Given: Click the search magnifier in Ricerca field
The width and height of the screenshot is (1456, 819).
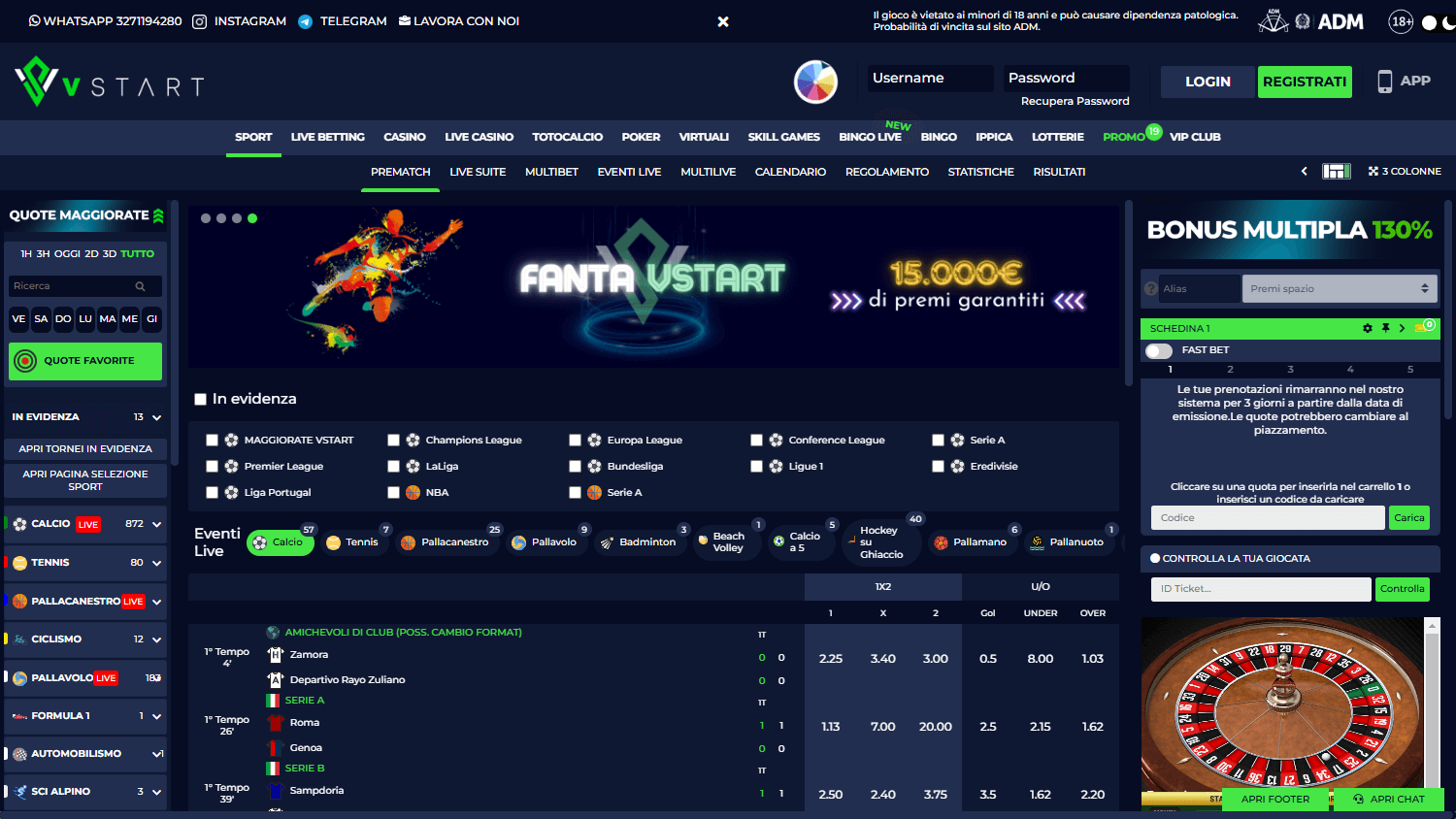Looking at the screenshot, I should [140, 286].
